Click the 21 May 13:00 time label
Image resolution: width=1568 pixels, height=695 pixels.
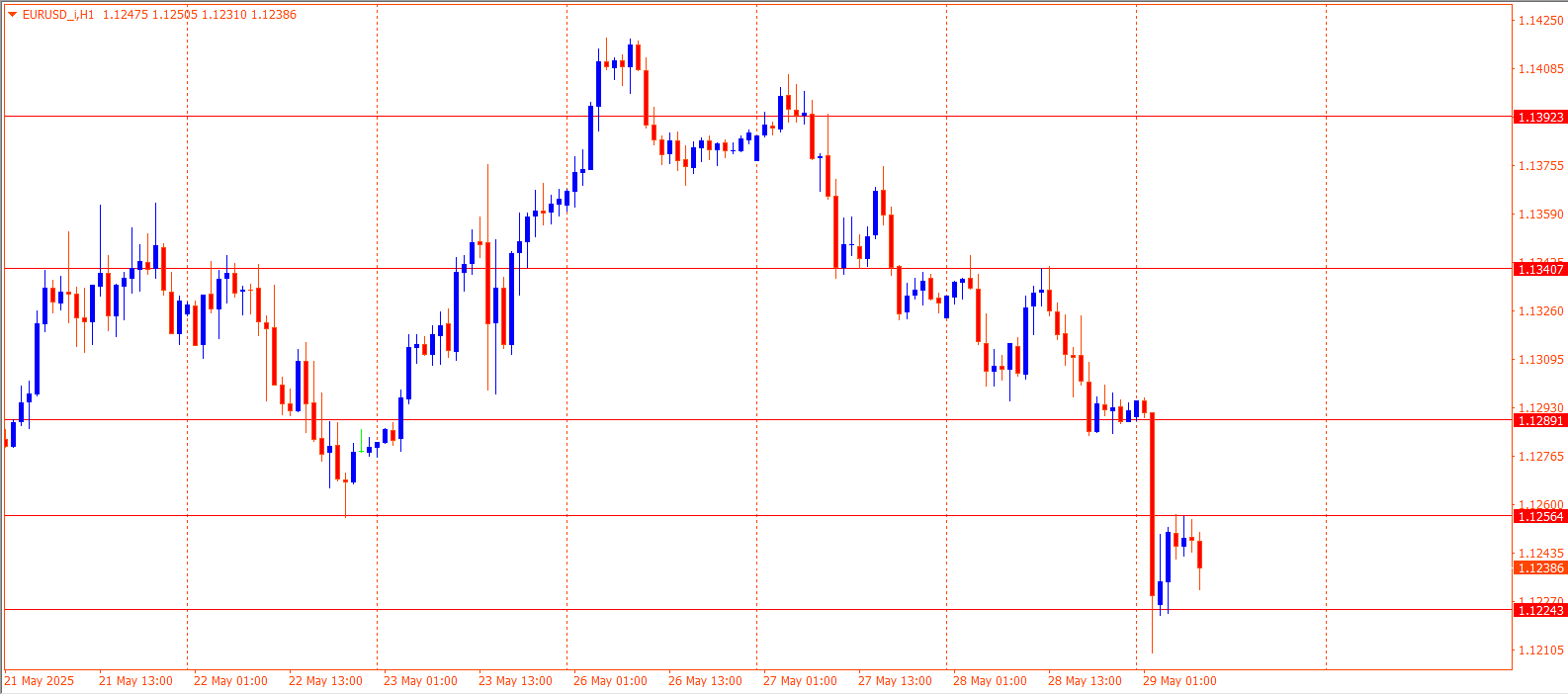pyautogui.click(x=135, y=681)
